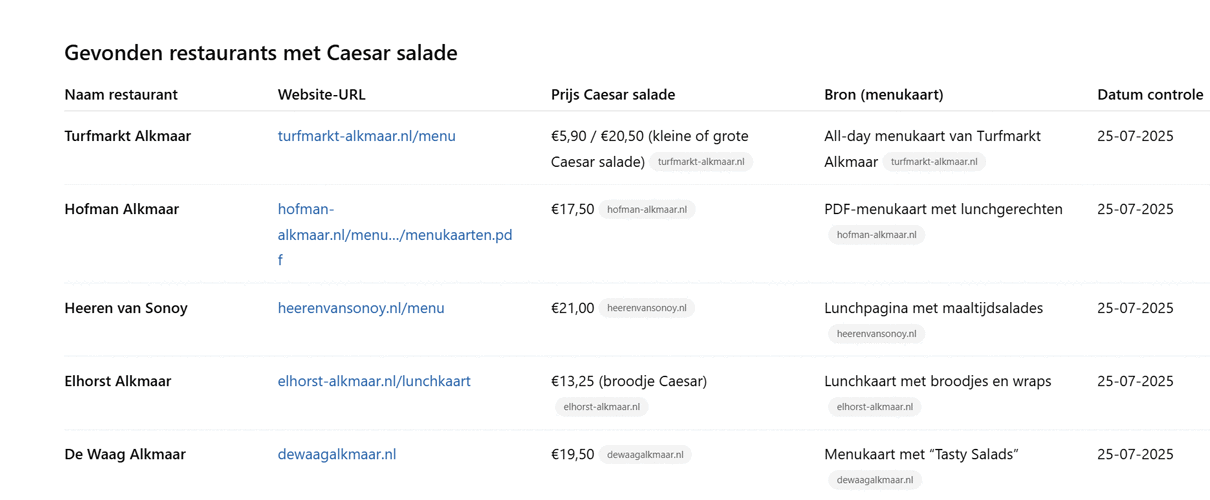Screen dimensions: 1210x500
Task: Open the heerenvansonoy.nl/menu link
Action: (x=361, y=308)
